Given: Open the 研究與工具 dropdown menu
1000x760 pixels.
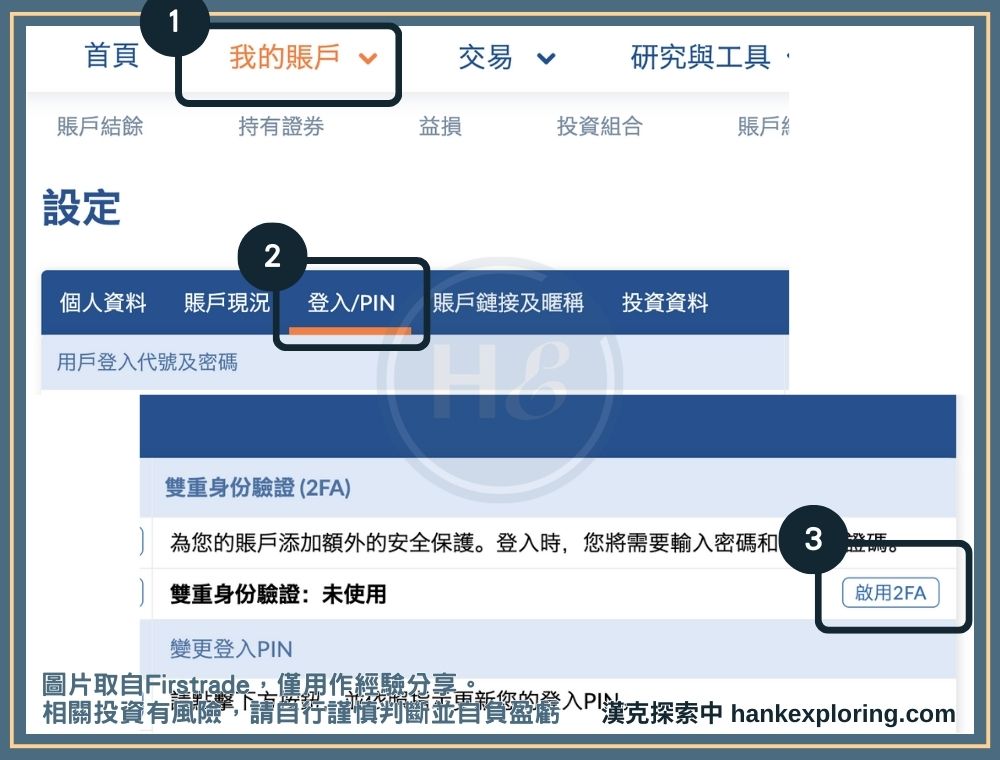Looking at the screenshot, I should tap(700, 57).
